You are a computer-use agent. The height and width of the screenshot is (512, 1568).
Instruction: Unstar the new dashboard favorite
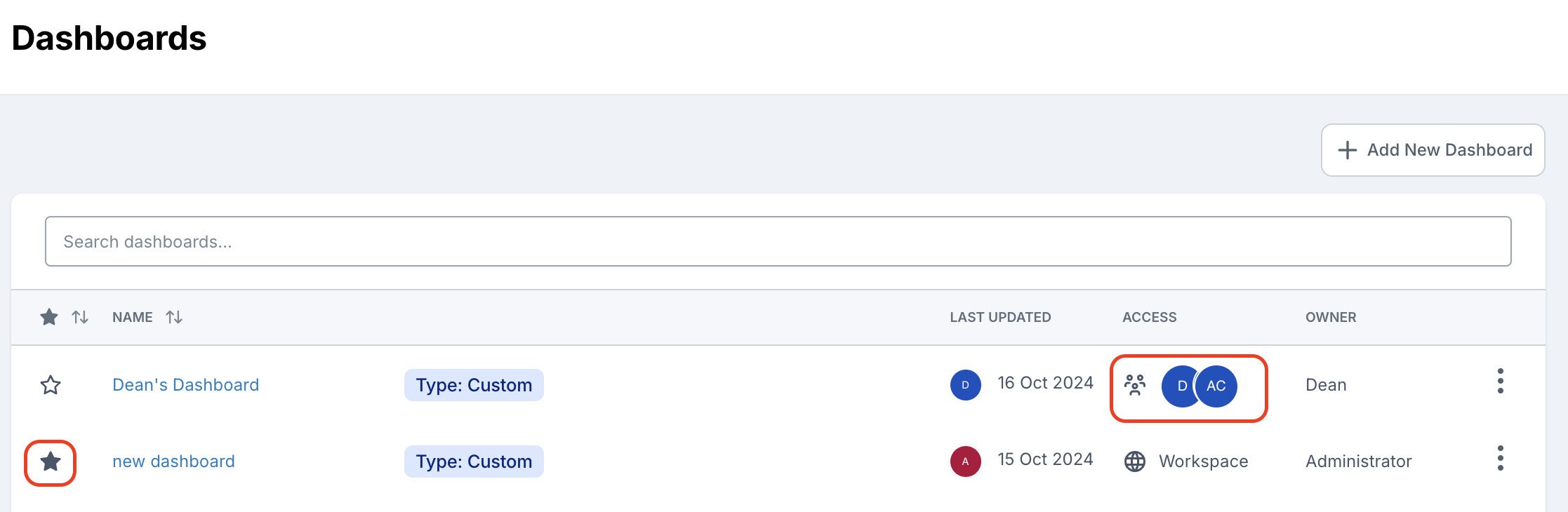[x=51, y=462]
